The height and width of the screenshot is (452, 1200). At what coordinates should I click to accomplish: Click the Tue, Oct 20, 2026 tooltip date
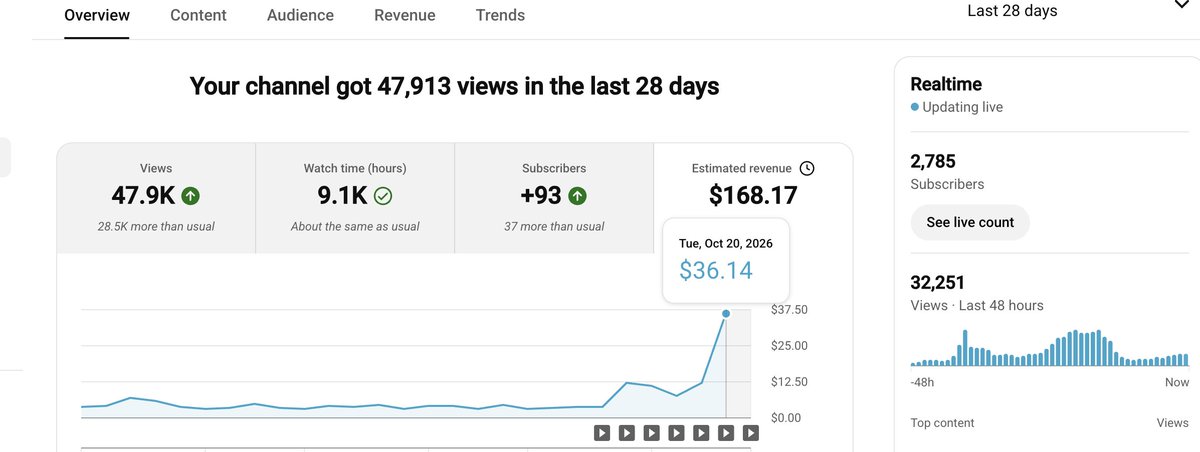(726, 243)
